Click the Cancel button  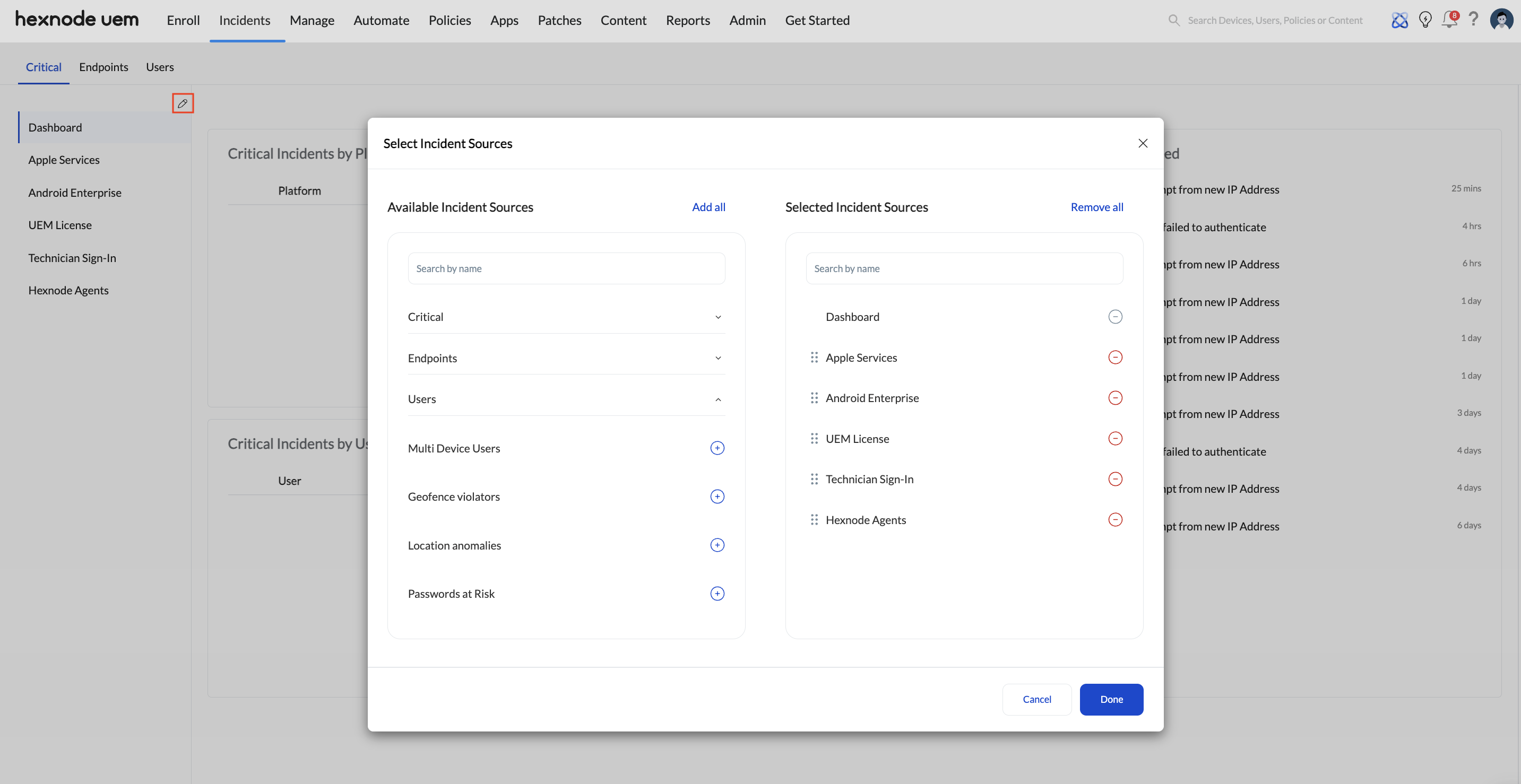click(x=1036, y=699)
